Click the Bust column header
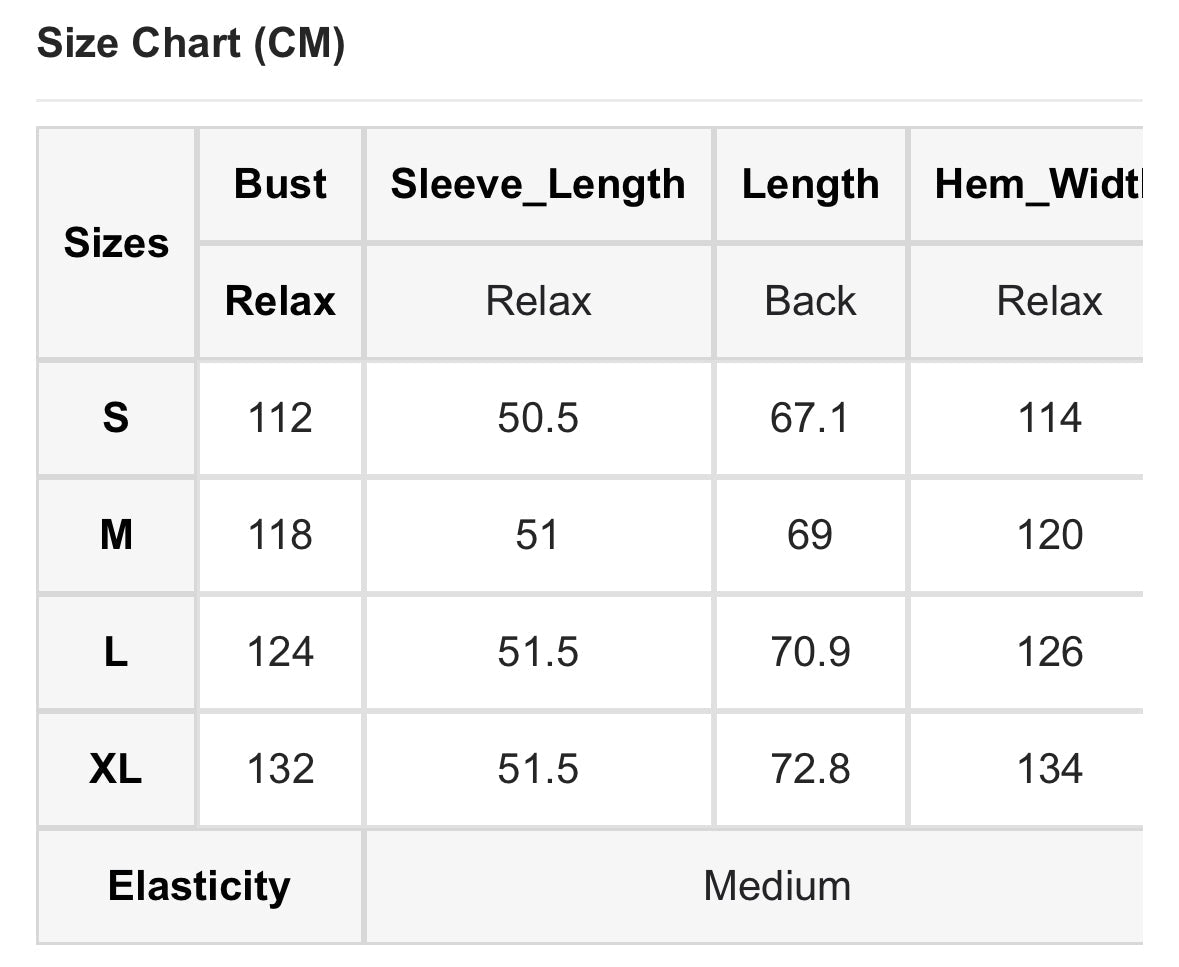1179x967 pixels. [x=280, y=184]
